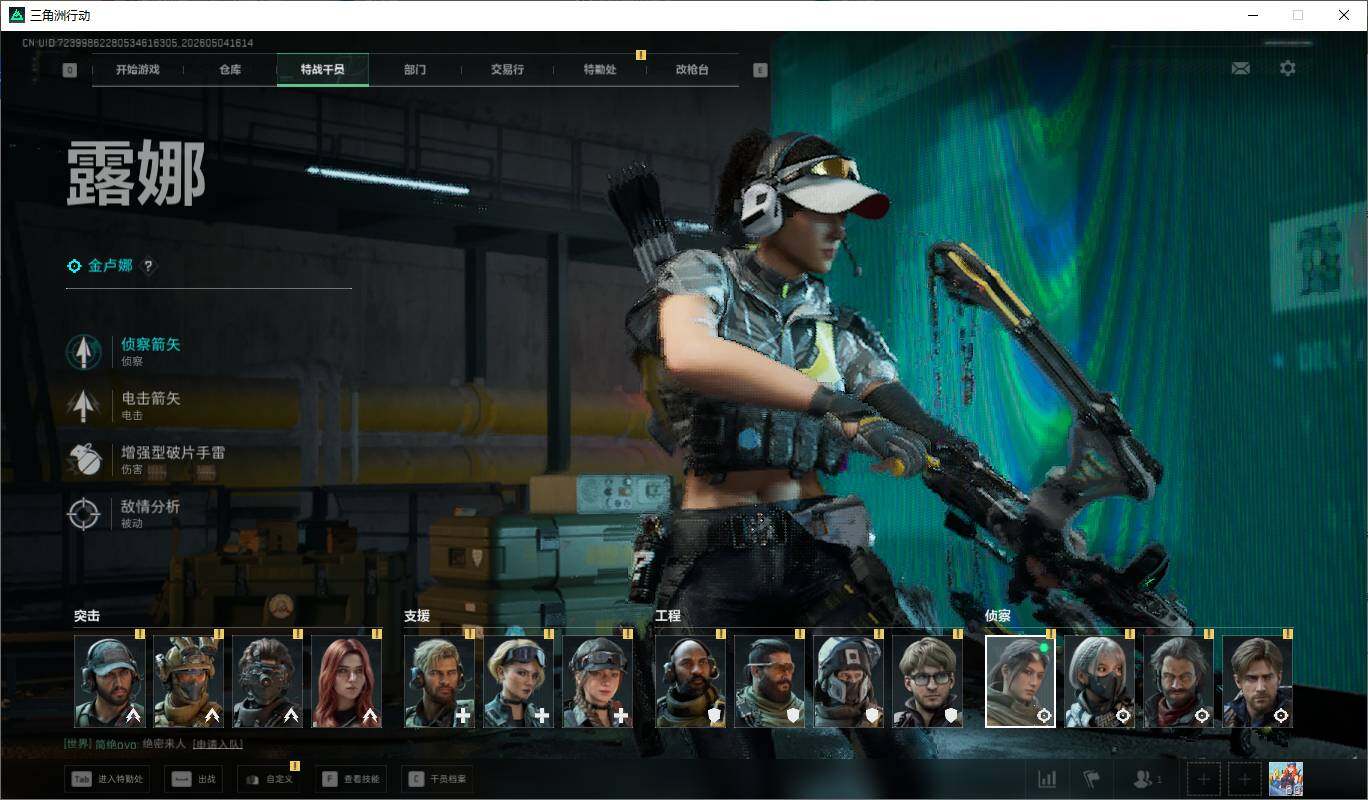Open the 仓库 tab

tap(230, 70)
